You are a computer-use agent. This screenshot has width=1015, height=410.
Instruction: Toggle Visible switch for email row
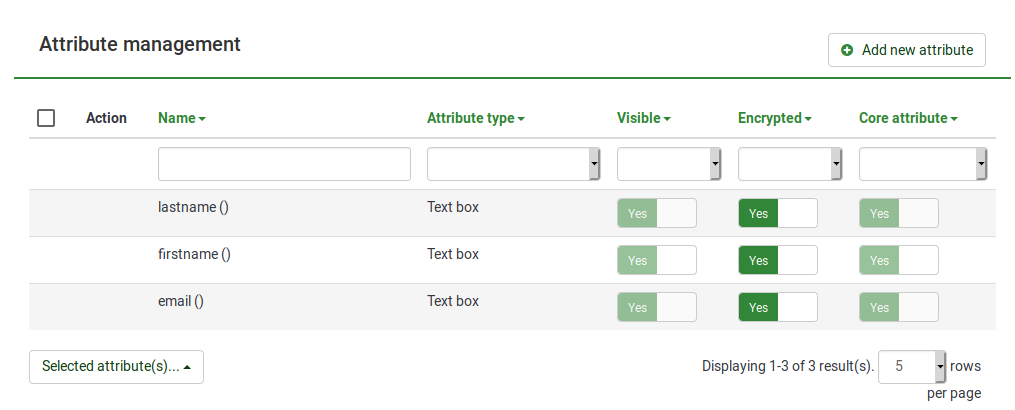[x=656, y=307]
